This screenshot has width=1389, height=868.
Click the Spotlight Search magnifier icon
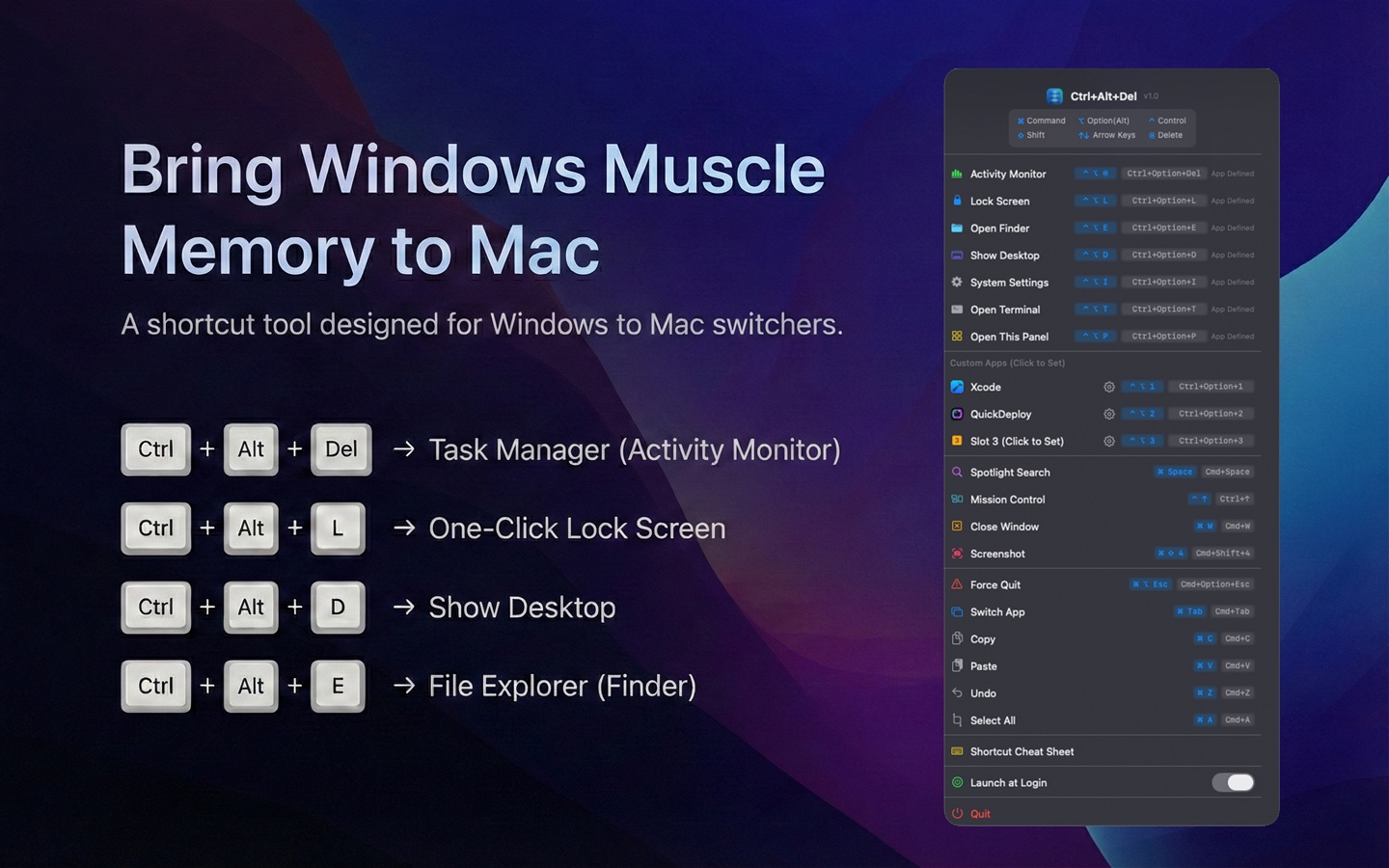(x=956, y=472)
